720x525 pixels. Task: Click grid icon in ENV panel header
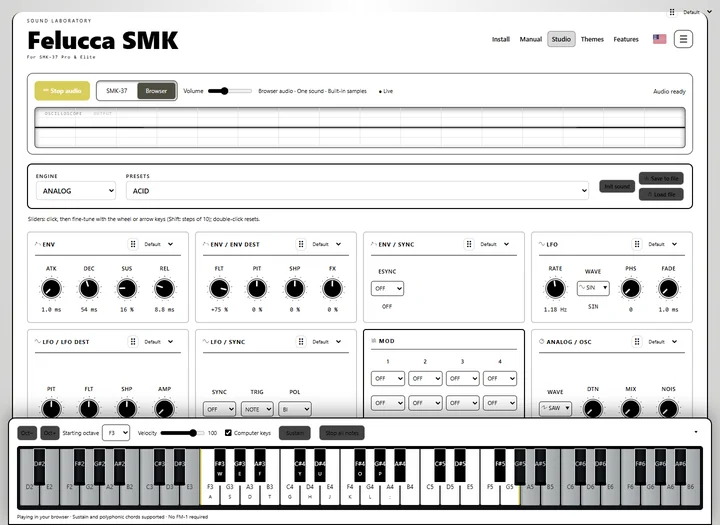(133, 244)
